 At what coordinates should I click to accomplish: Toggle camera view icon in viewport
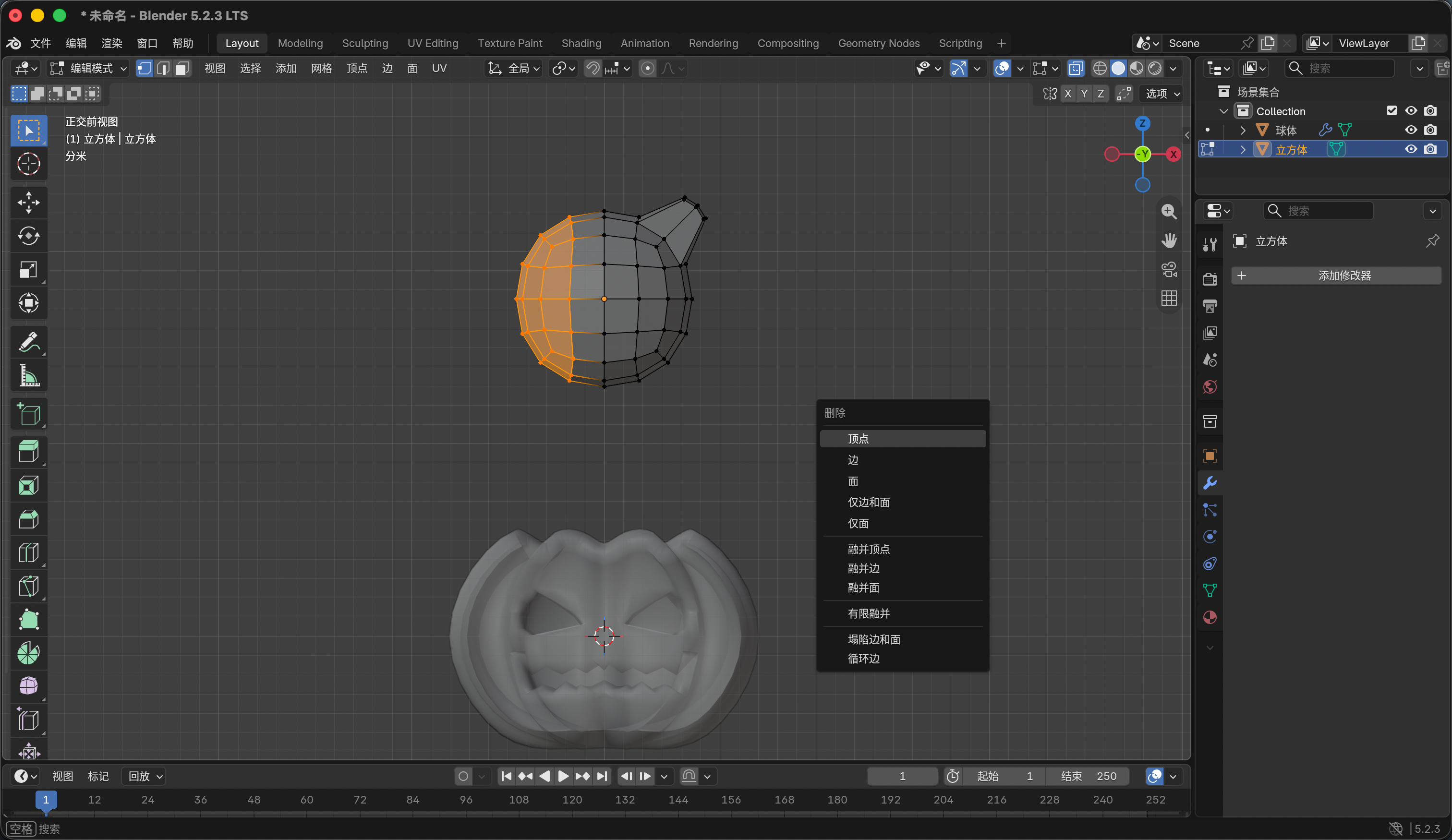[x=1169, y=269]
